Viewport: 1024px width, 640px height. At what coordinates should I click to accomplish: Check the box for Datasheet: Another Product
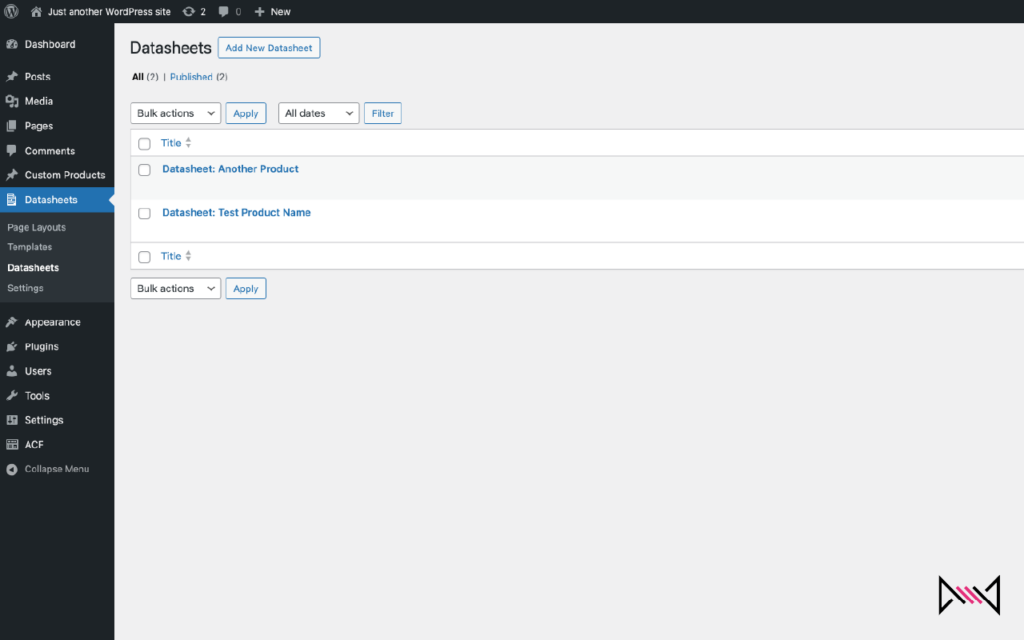tap(144, 170)
